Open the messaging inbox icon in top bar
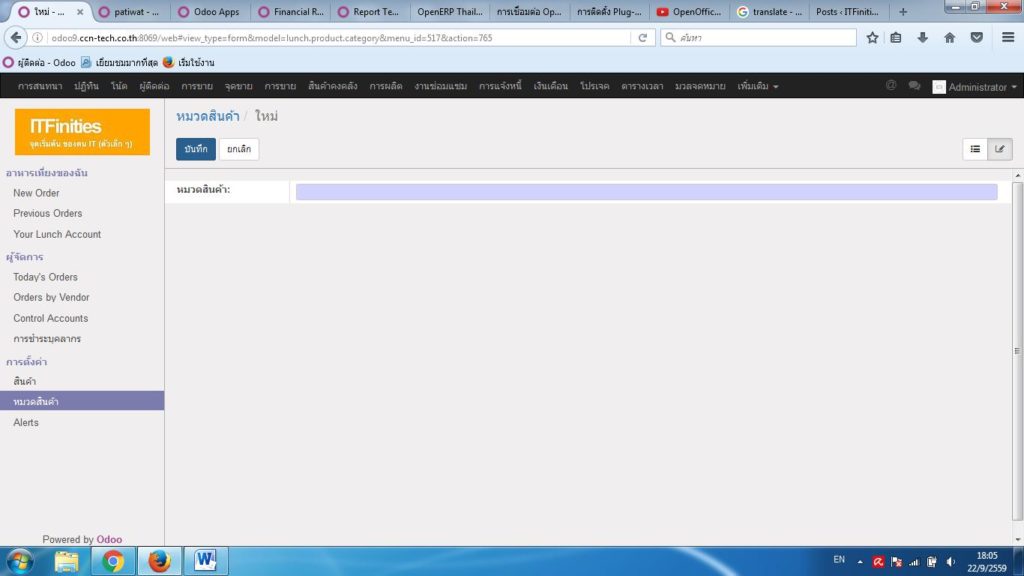The width and height of the screenshot is (1024, 576). (x=890, y=86)
